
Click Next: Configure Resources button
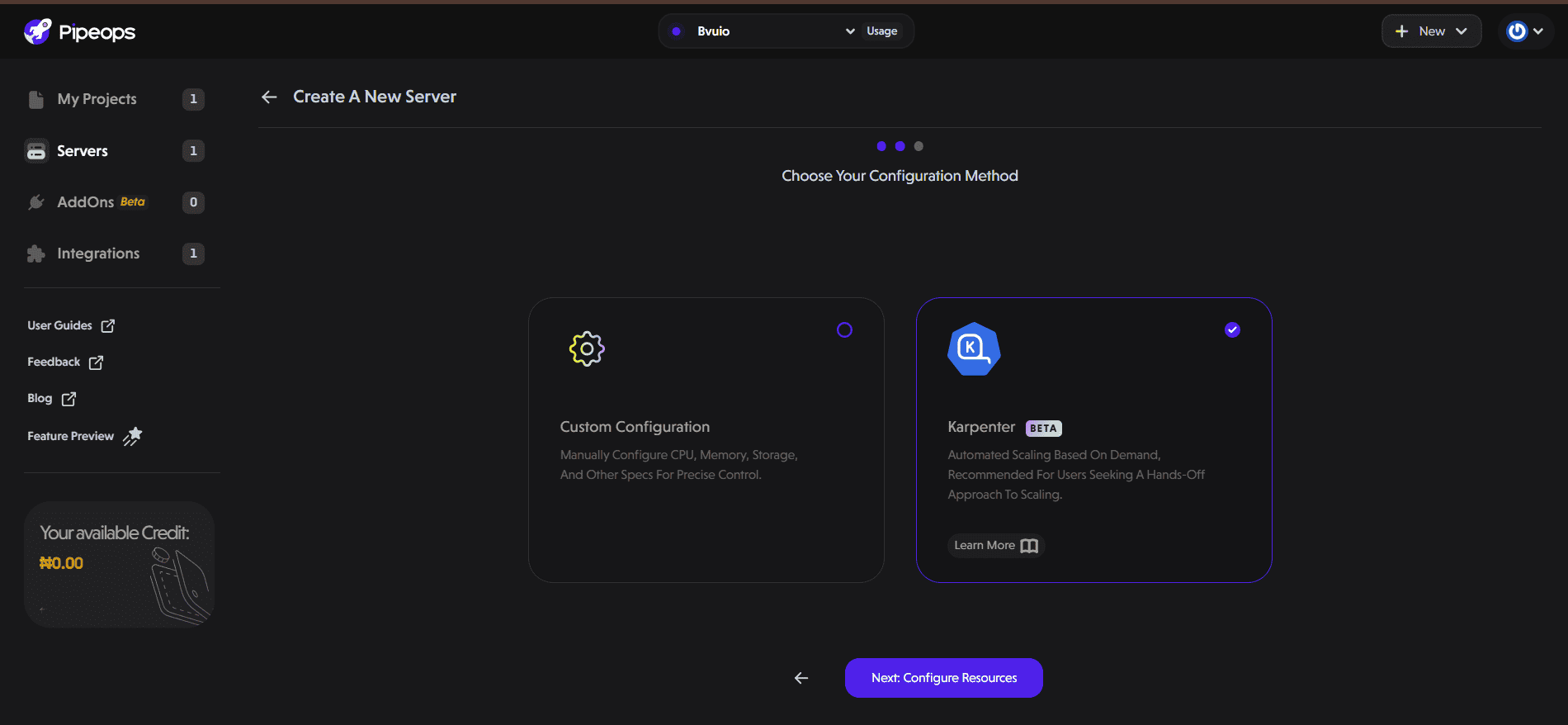(x=944, y=678)
